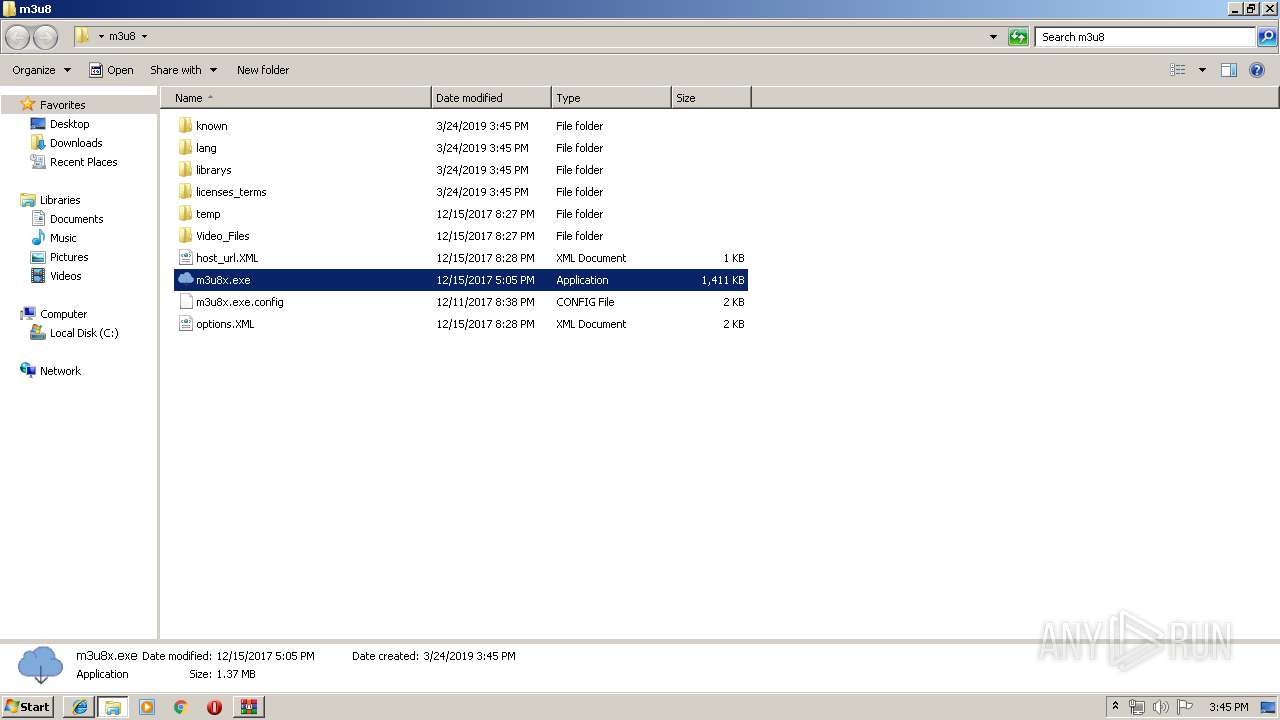Select the m3u8x.exe cloud icon

(185, 280)
